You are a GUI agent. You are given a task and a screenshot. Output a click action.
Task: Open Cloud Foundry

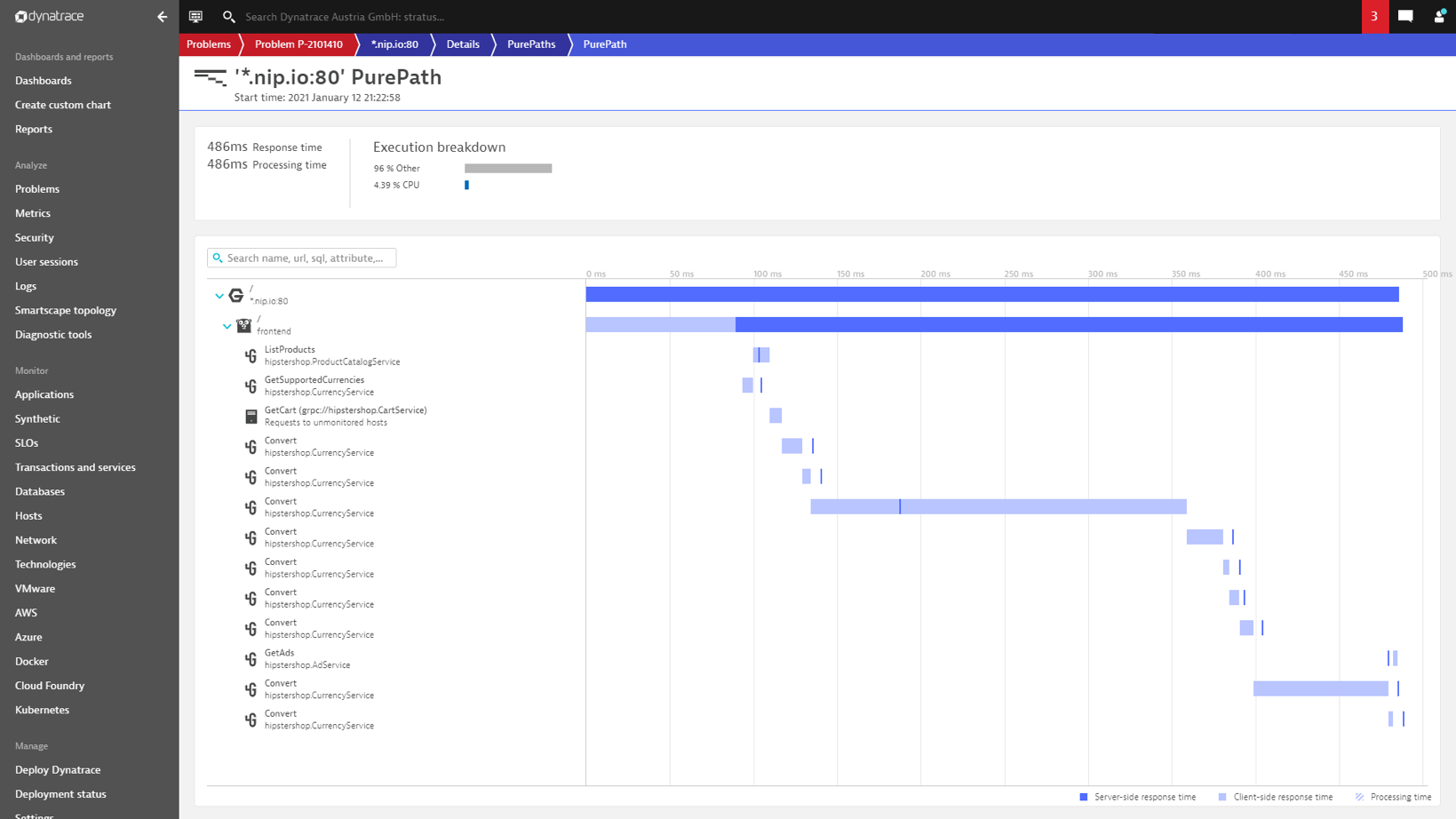[50, 686]
